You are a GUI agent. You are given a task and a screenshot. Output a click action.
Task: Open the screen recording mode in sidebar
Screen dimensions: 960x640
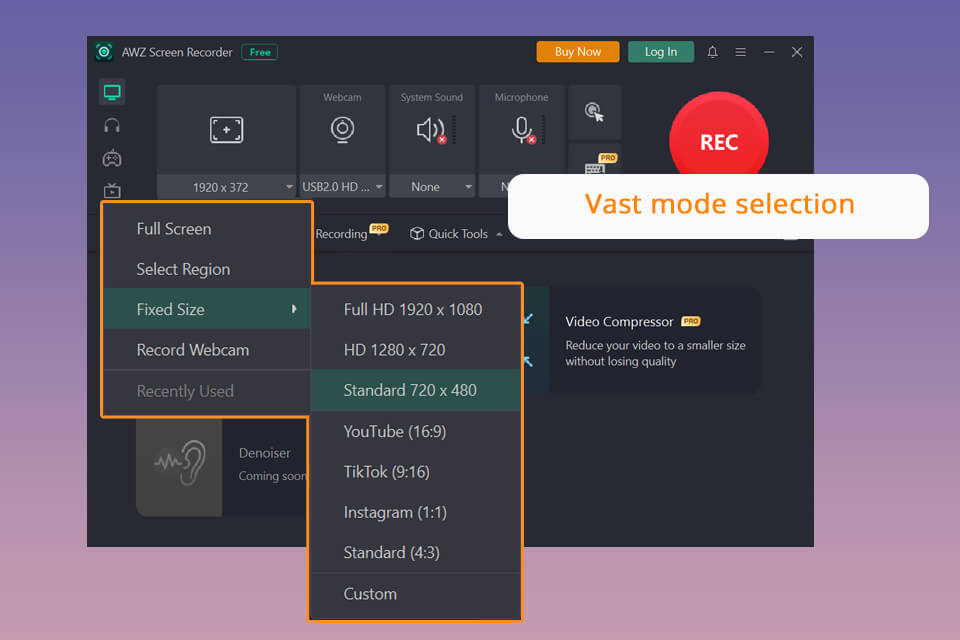pyautogui.click(x=112, y=92)
